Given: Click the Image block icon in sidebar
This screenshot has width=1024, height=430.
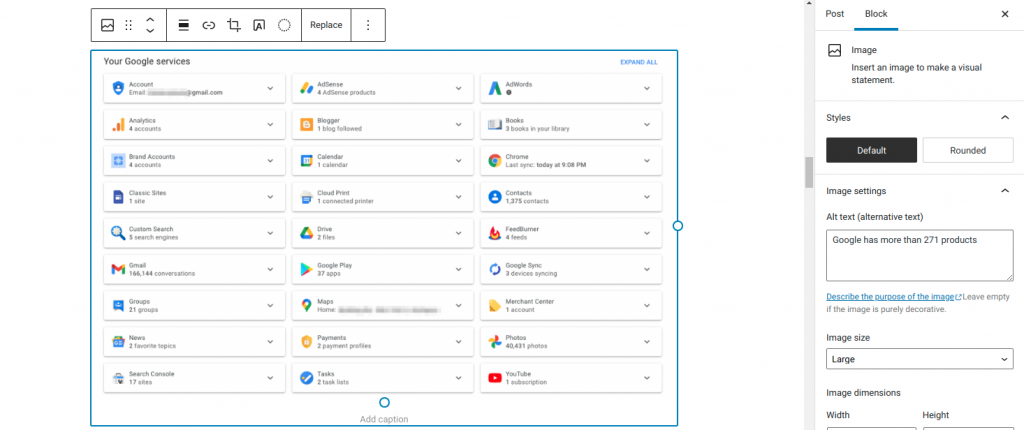Looking at the screenshot, I should (x=834, y=50).
